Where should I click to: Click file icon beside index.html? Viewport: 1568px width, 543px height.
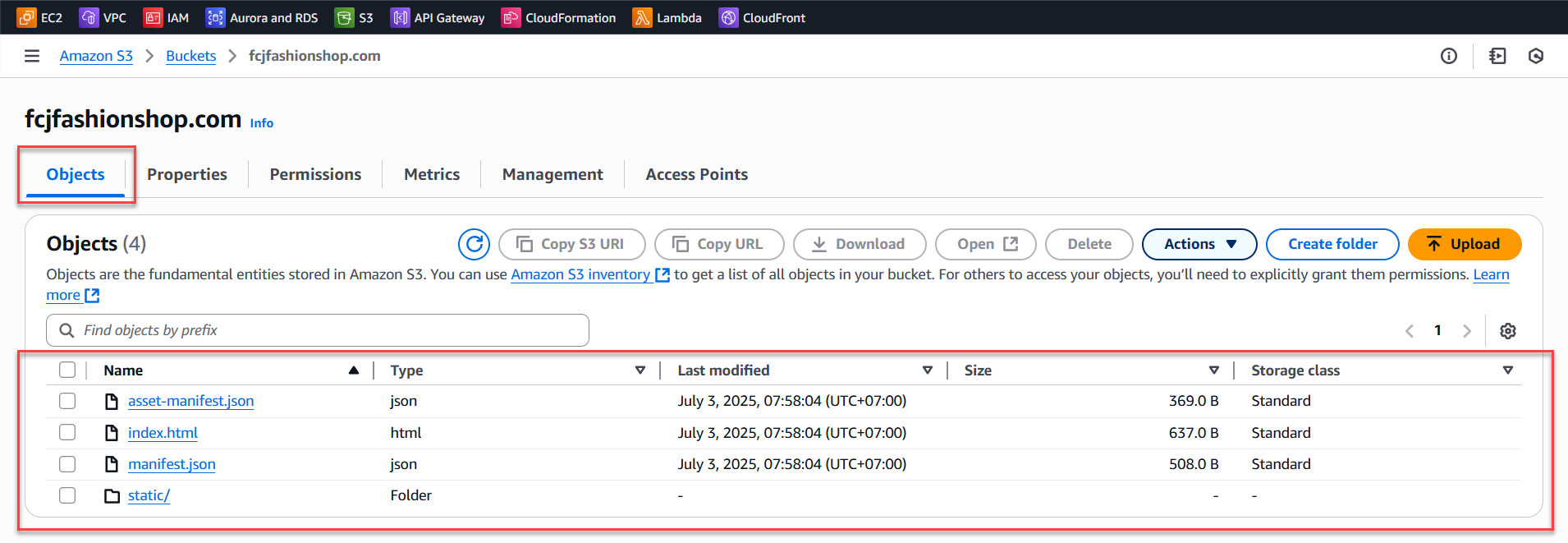[112, 433]
